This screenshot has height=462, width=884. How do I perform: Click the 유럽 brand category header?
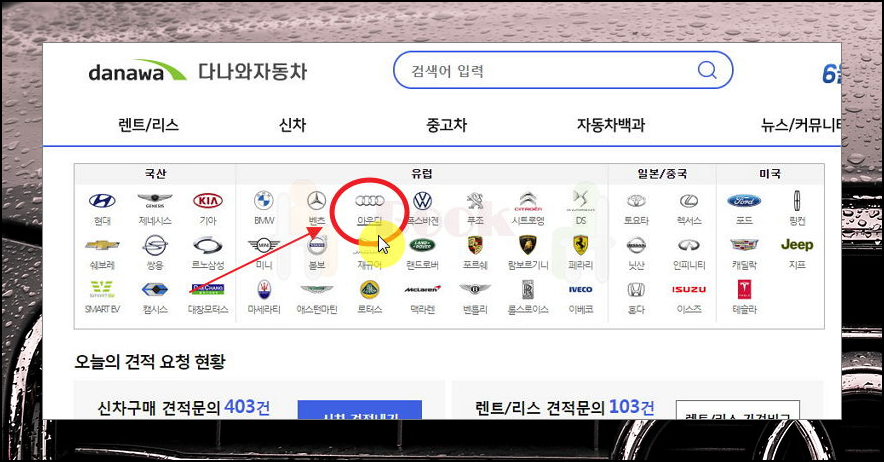click(x=422, y=174)
